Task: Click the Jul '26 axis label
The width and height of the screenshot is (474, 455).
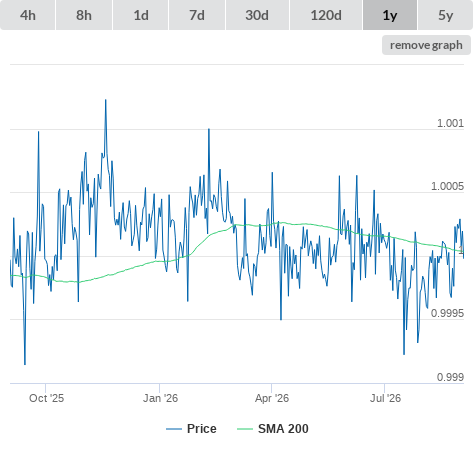Action: coord(385,398)
